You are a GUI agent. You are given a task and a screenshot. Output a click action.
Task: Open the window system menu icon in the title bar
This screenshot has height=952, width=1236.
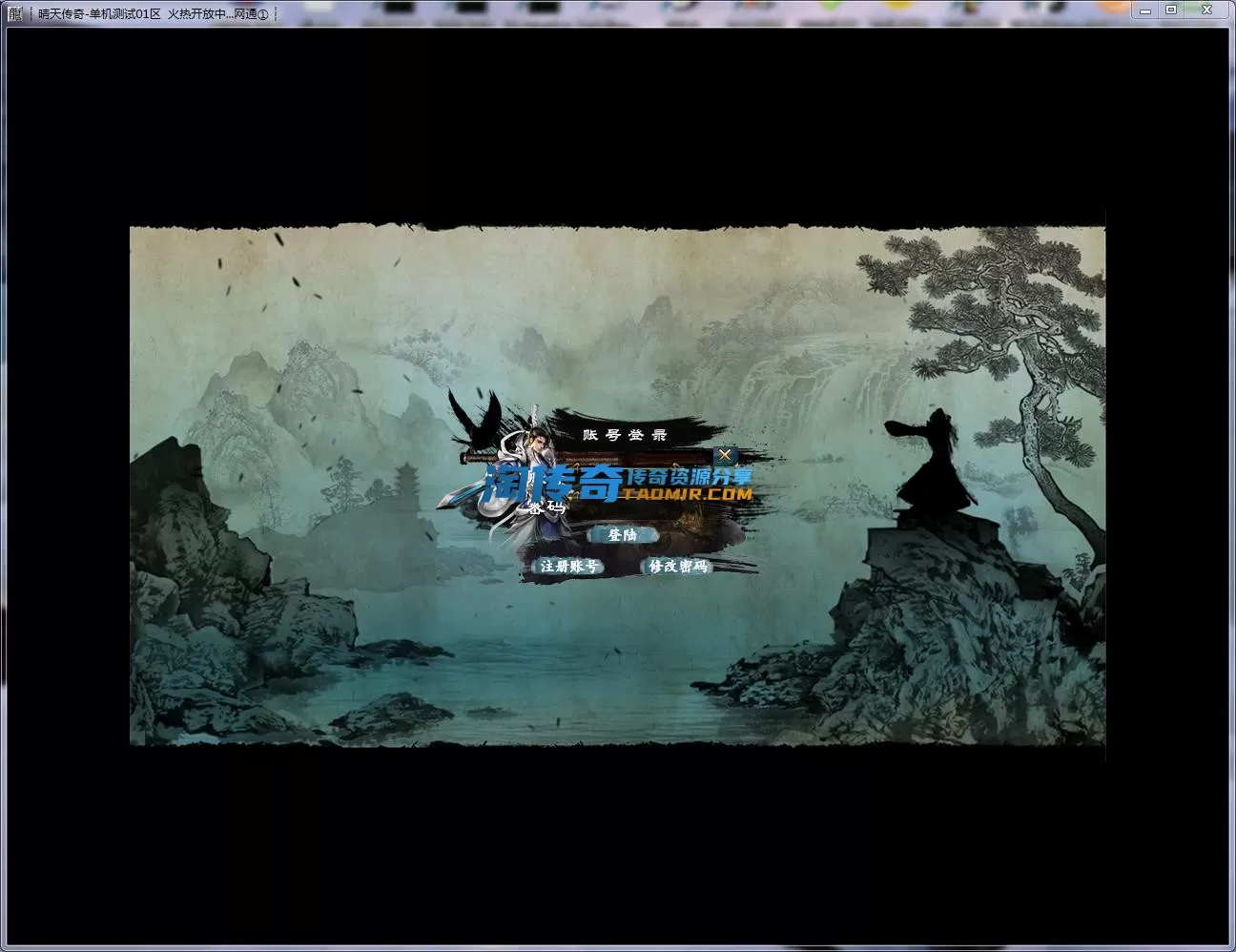[14, 13]
